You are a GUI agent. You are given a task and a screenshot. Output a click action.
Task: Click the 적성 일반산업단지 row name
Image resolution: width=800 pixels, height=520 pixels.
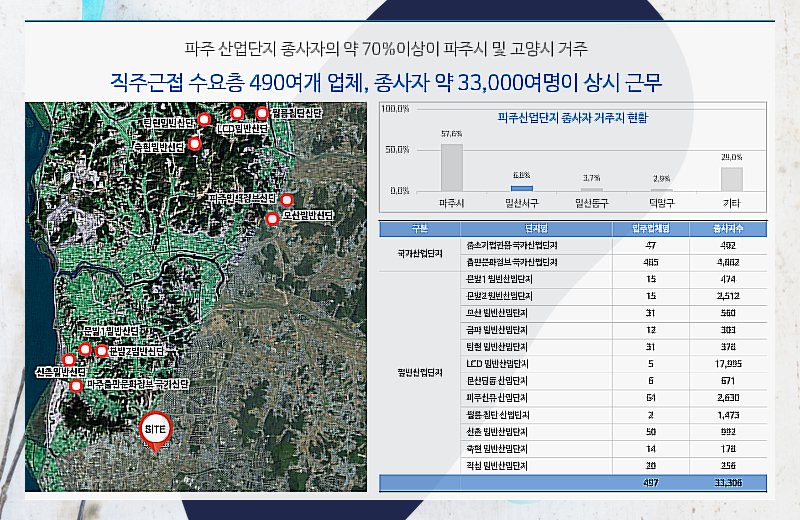tap(496, 465)
